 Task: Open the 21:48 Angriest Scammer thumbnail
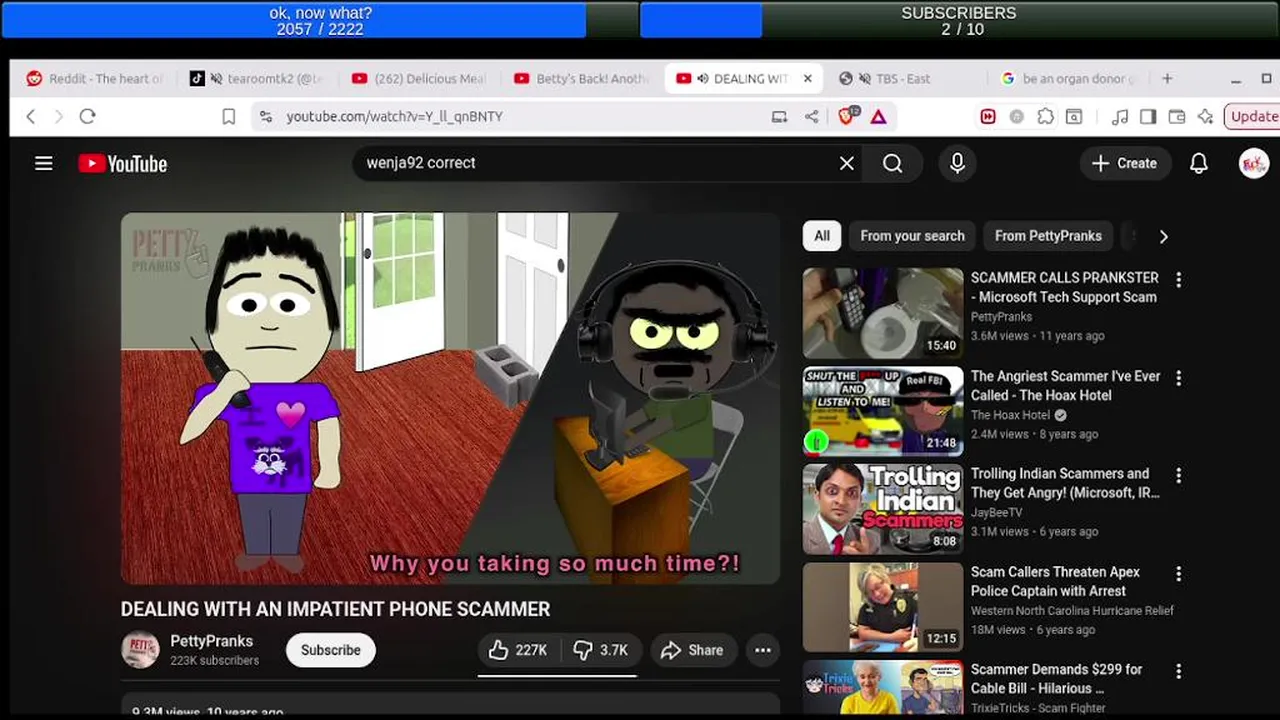click(883, 411)
